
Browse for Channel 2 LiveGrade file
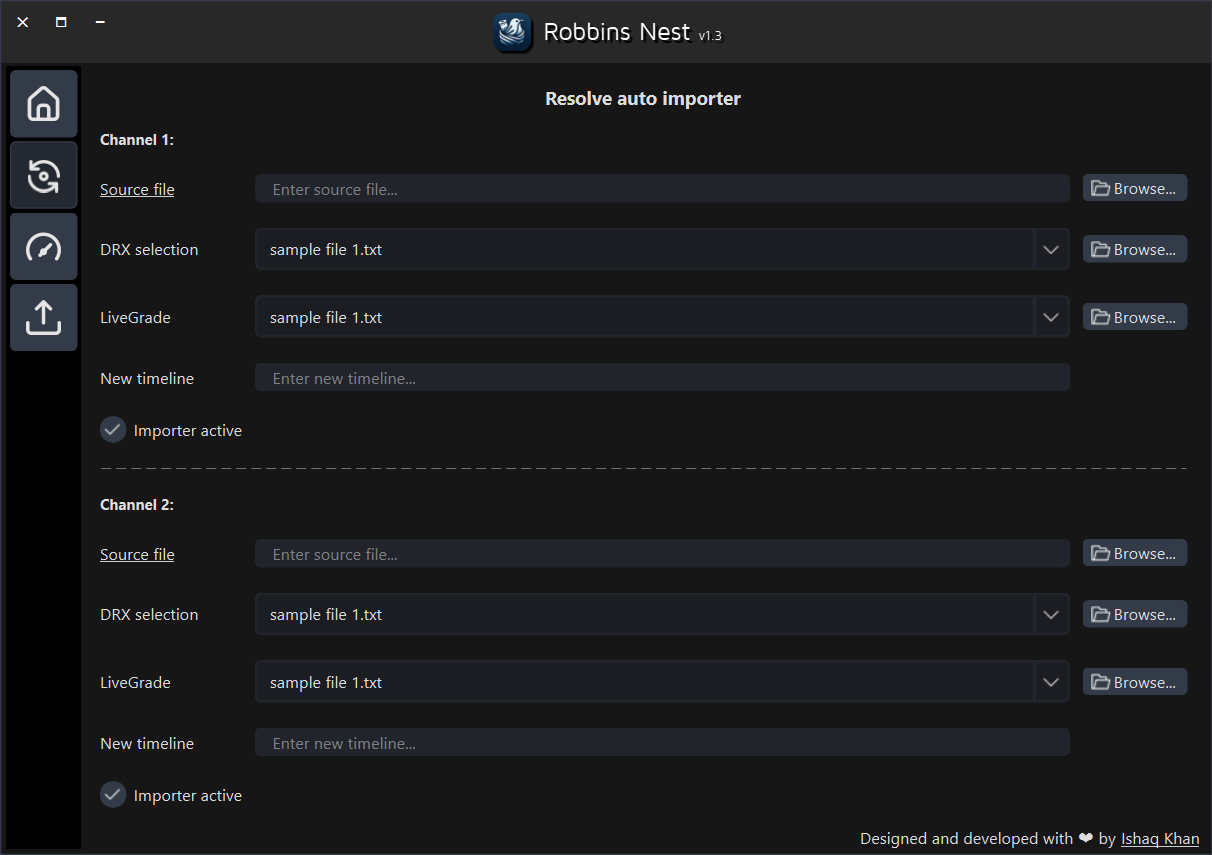point(1135,682)
